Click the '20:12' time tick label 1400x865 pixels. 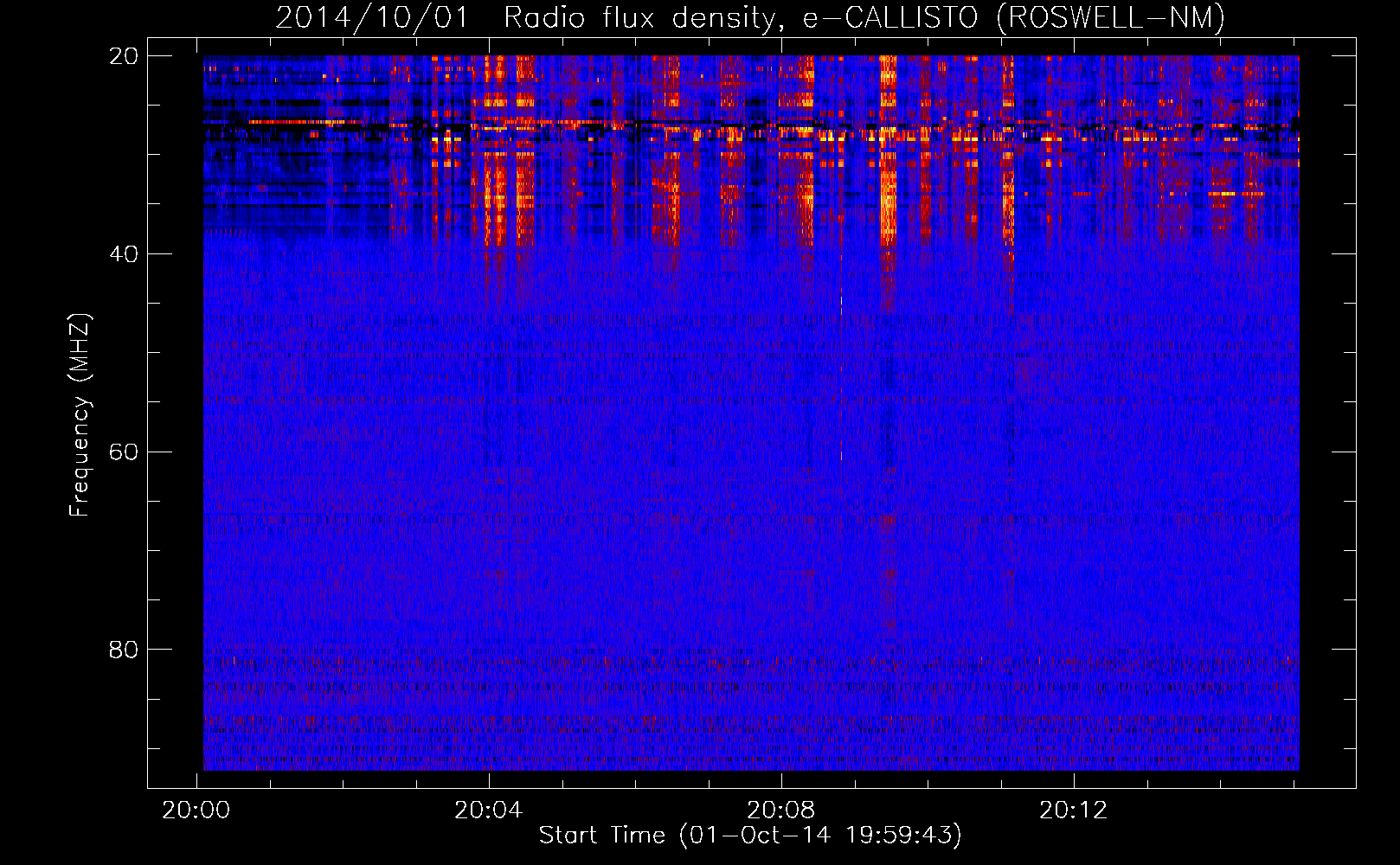pos(1074,810)
